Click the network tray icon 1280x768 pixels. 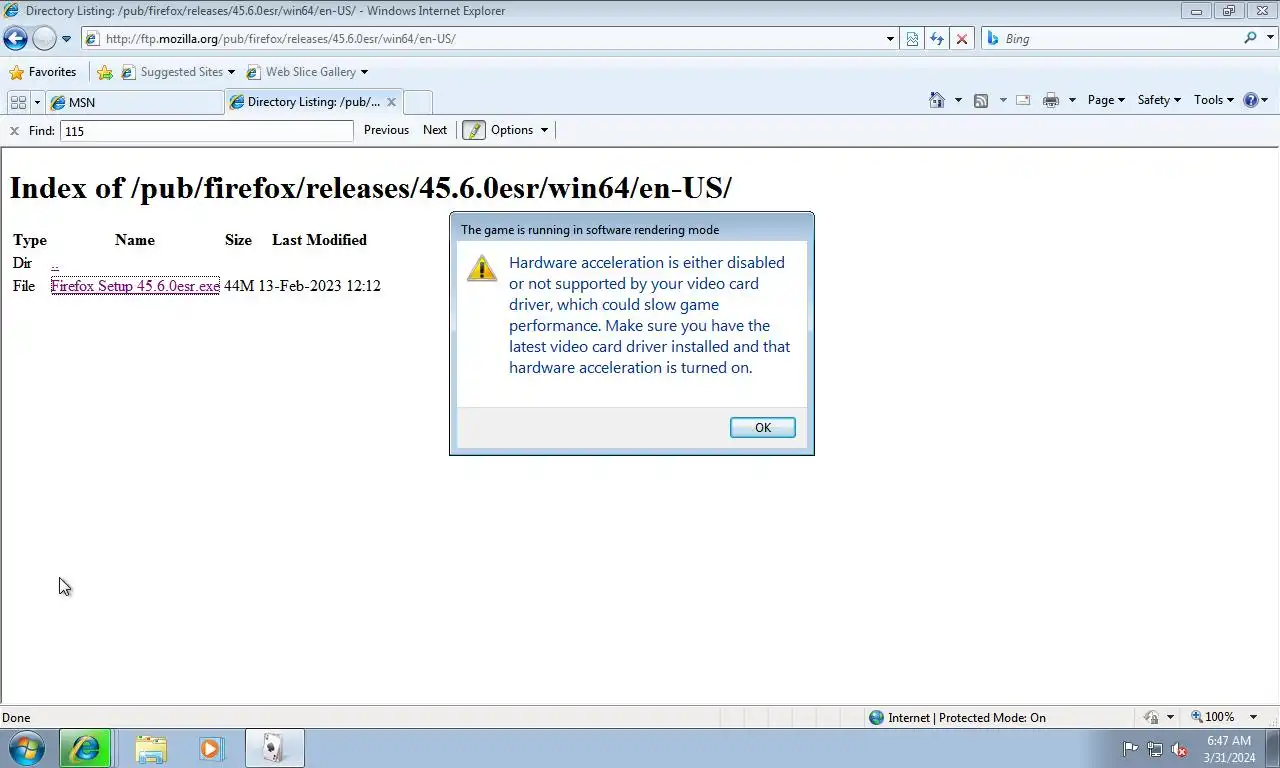pos(1154,749)
